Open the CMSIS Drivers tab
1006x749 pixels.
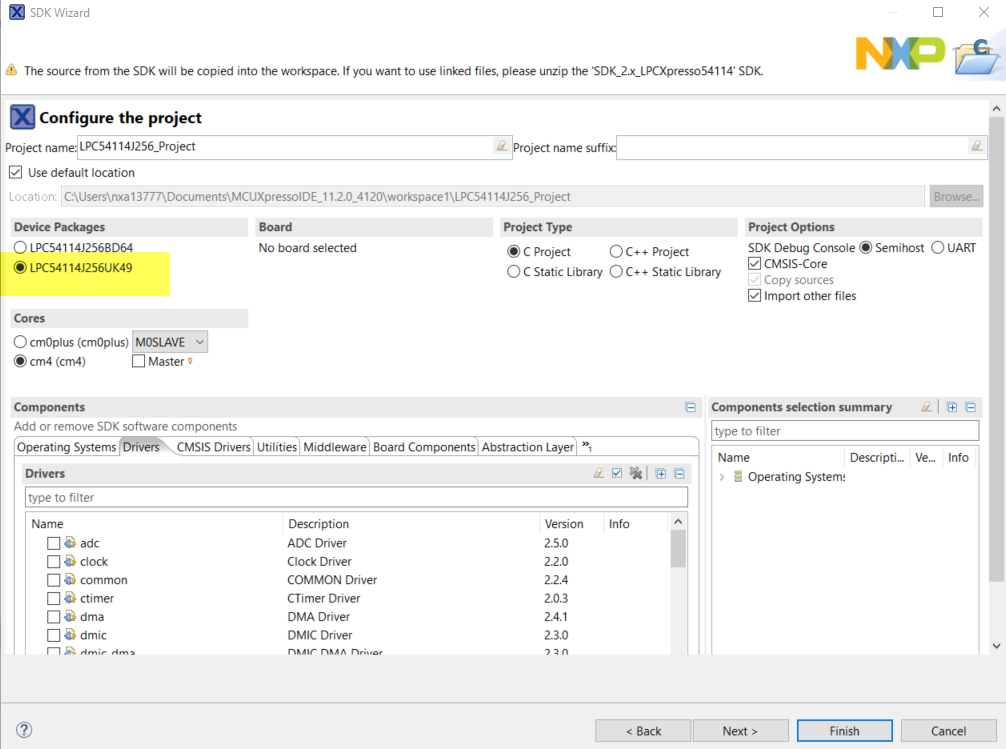tap(212, 447)
